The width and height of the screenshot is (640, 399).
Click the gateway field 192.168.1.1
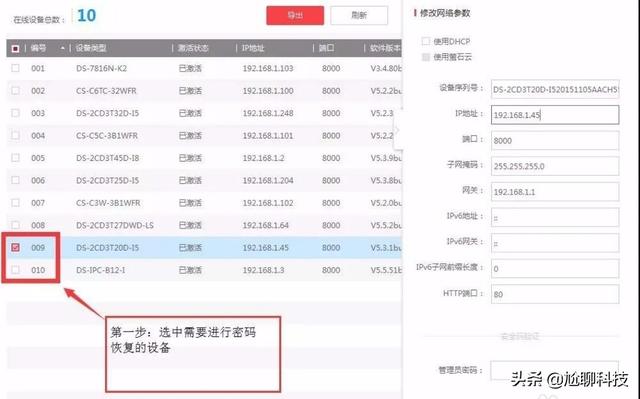(555, 192)
